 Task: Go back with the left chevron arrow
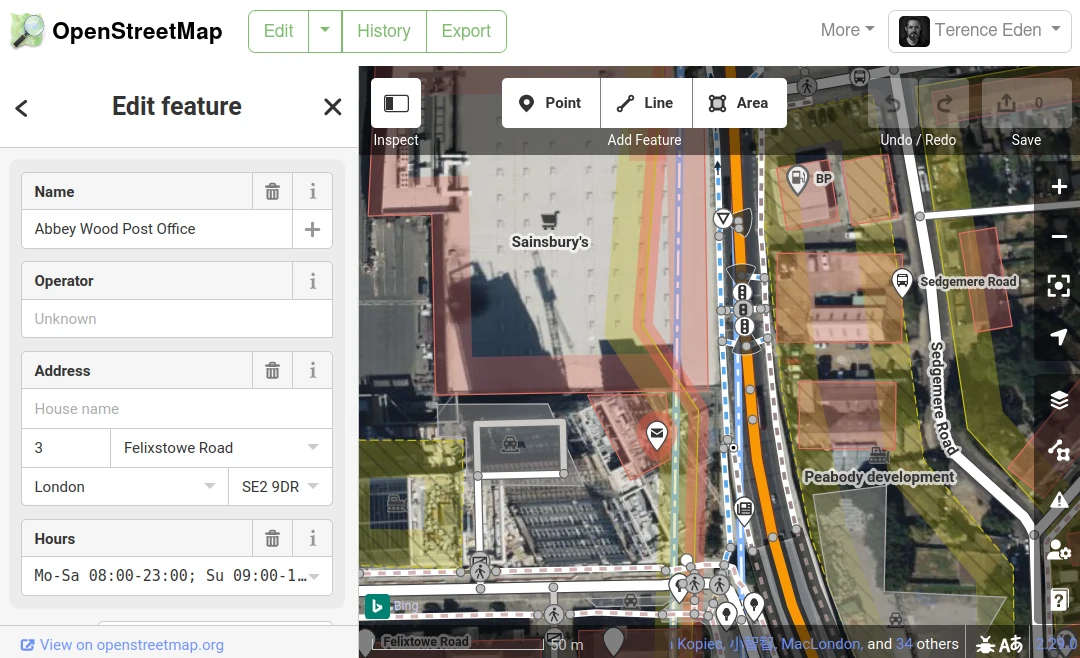point(21,108)
